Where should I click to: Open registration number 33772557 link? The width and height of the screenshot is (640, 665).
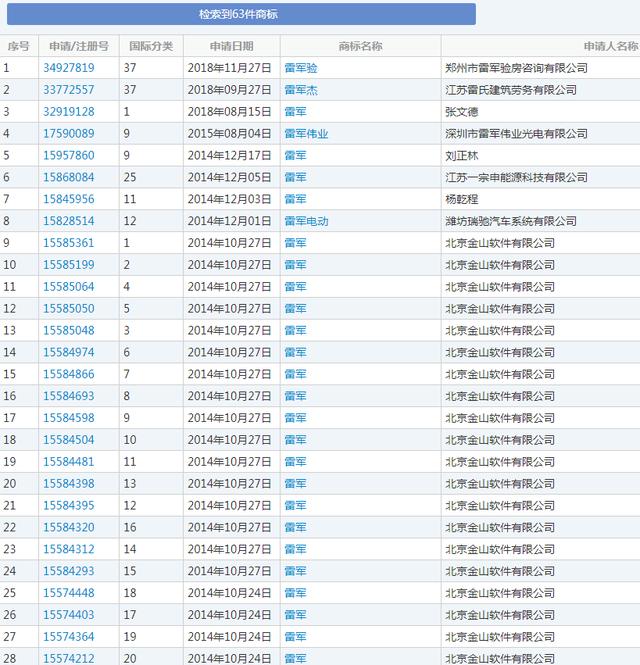tap(69, 90)
